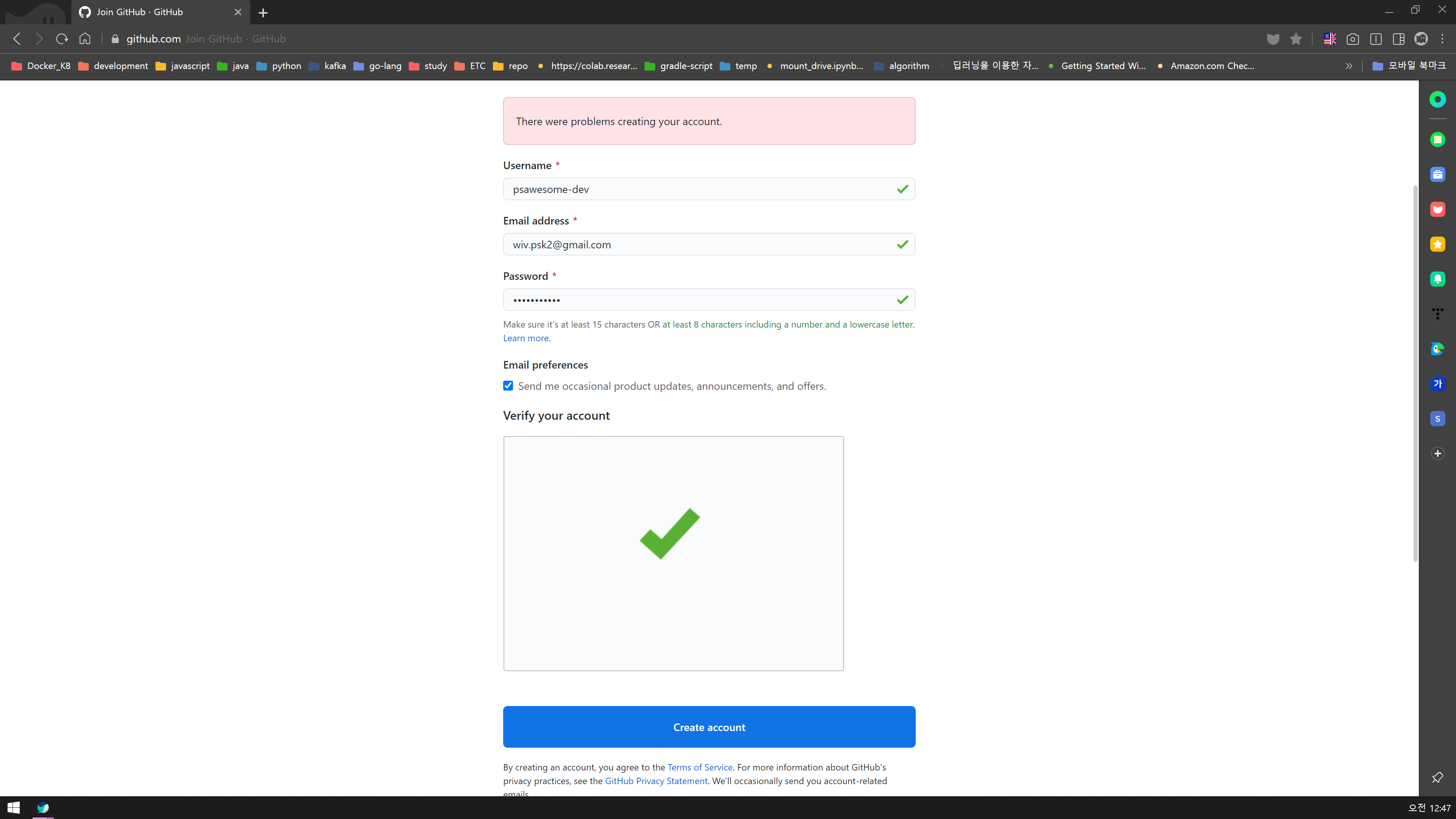The height and width of the screenshot is (819, 1456).
Task: Open the python bookmark folder
Action: (x=279, y=66)
